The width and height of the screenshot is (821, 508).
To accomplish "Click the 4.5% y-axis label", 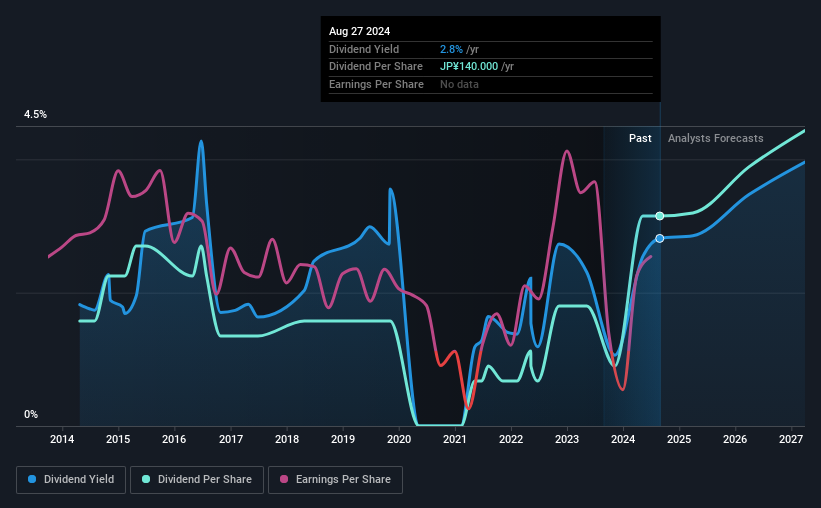I will point(35,114).
